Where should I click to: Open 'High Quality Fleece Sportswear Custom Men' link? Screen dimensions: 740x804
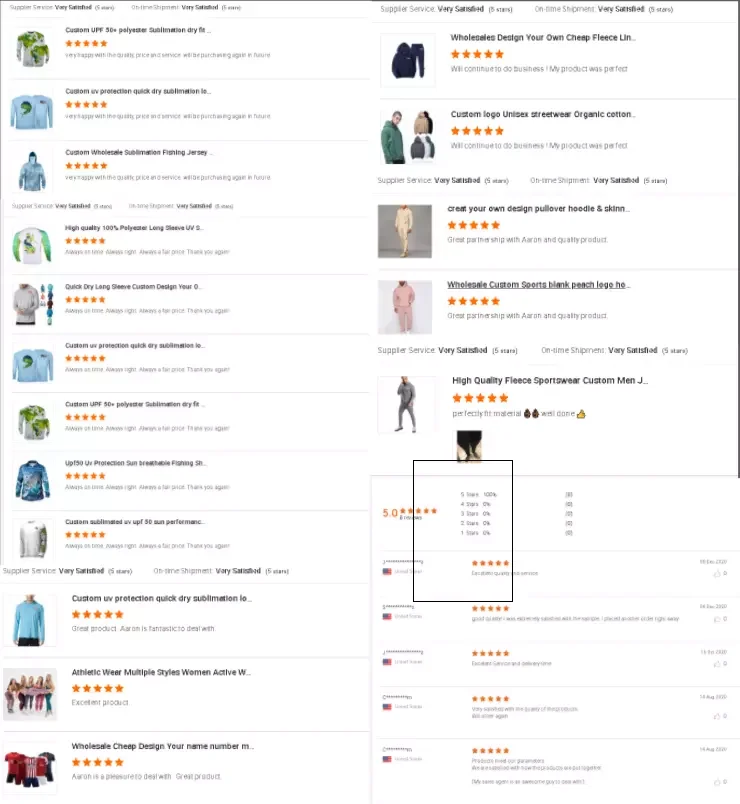tap(550, 380)
